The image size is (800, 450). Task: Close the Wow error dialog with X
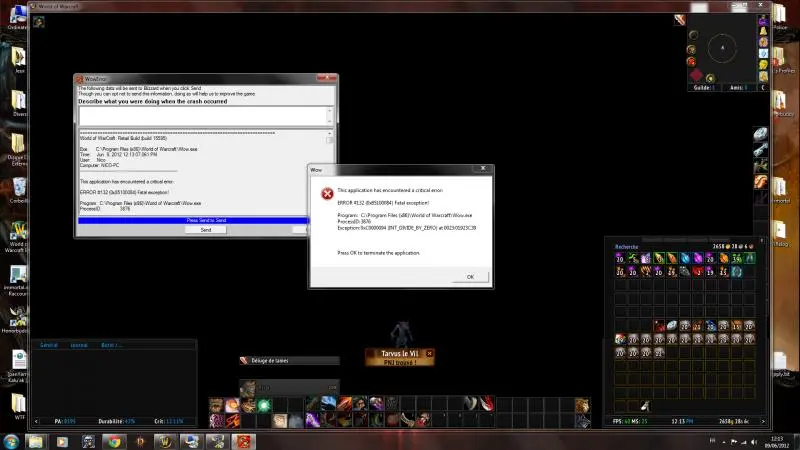tap(483, 168)
